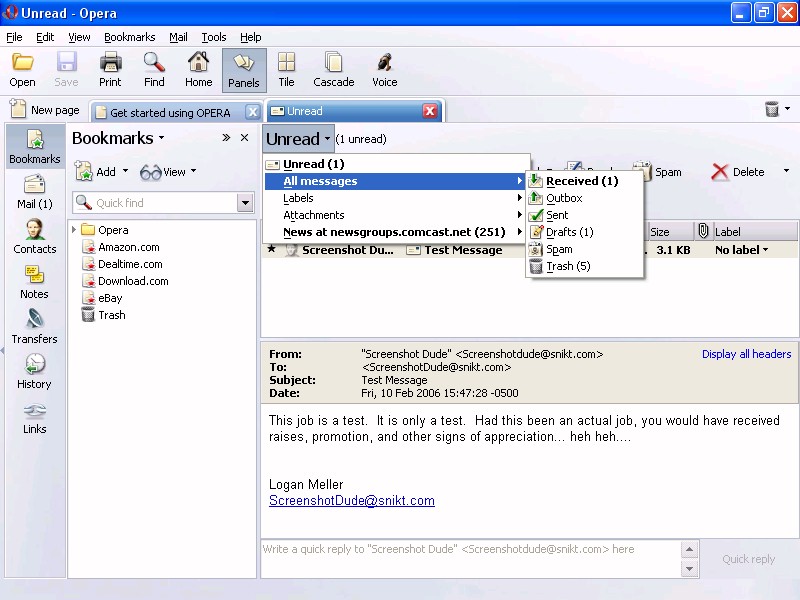Open the ScreenshotDude@snikt.com email link
This screenshot has width=800, height=600.
(351, 501)
